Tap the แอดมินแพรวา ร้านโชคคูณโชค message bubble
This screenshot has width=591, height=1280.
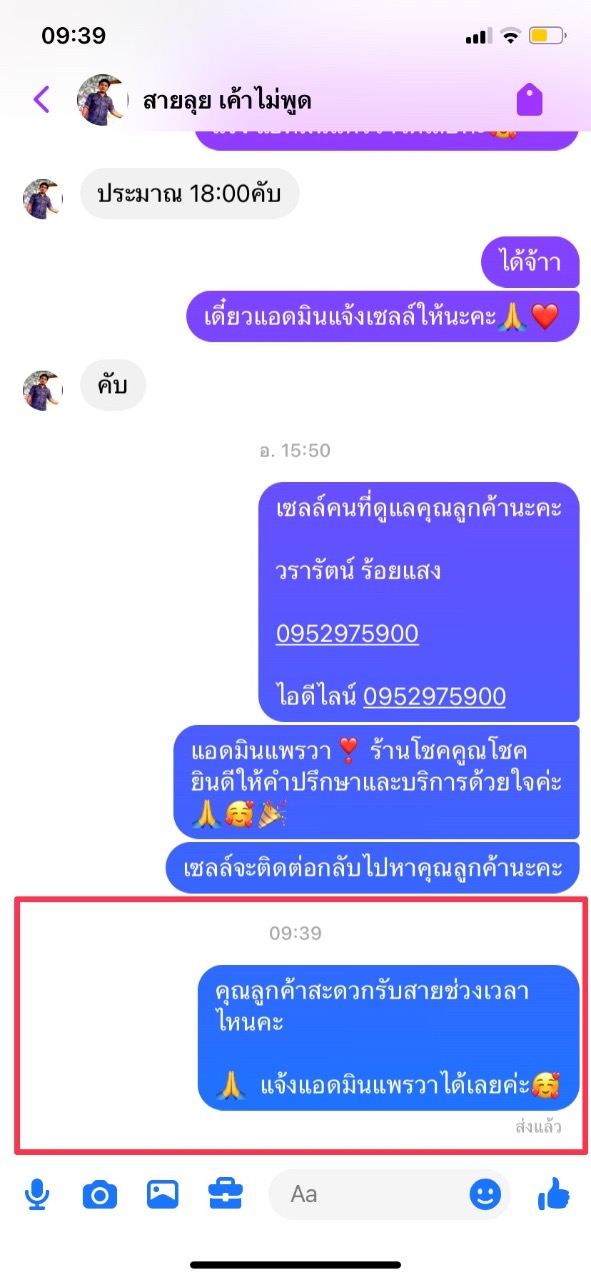coord(377,782)
